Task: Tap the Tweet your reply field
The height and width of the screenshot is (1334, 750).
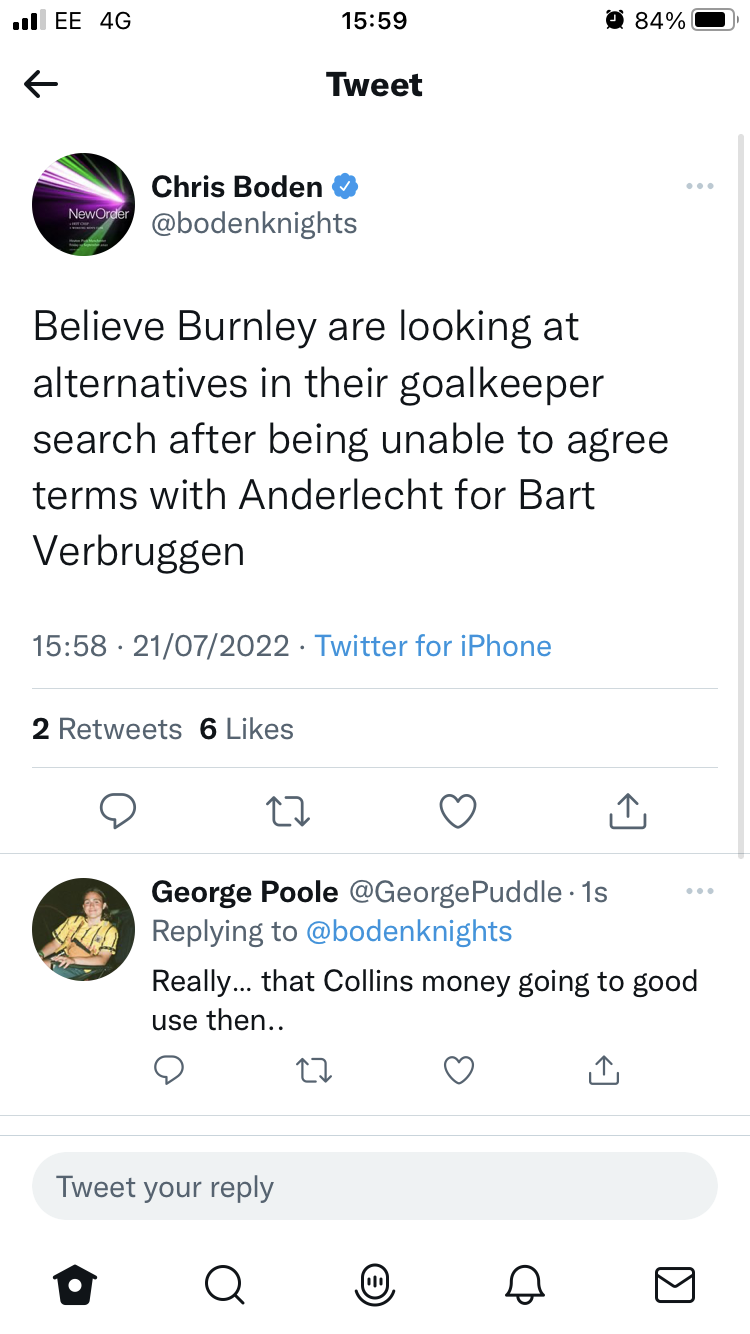Action: click(x=374, y=1187)
